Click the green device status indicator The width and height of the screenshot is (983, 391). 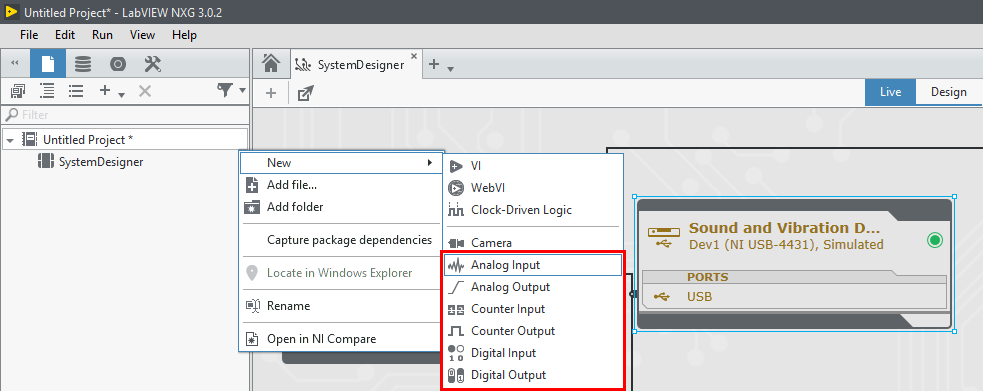(935, 240)
